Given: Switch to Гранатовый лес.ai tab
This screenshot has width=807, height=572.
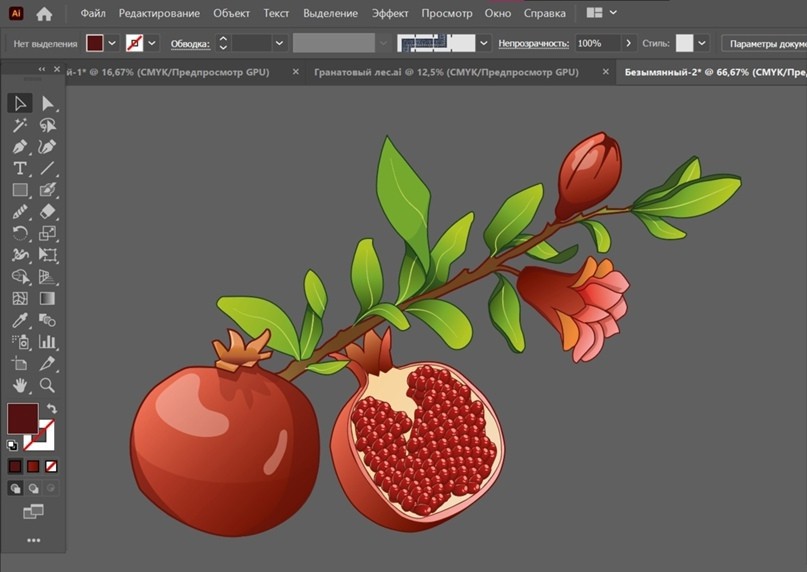Looking at the screenshot, I should coord(446,72).
